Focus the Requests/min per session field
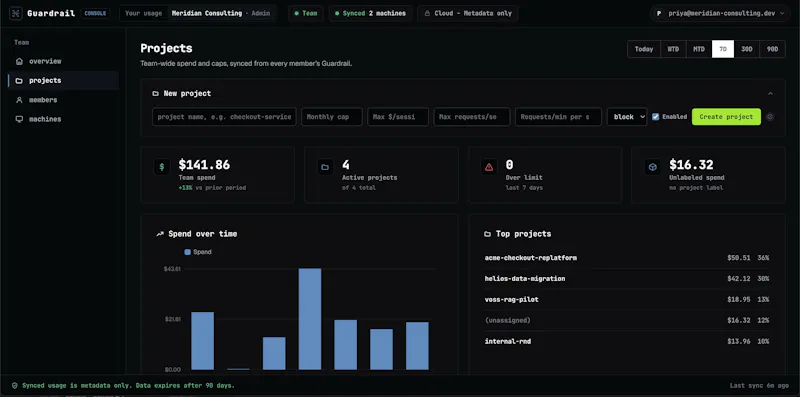This screenshot has height=397, width=800. pyautogui.click(x=559, y=117)
